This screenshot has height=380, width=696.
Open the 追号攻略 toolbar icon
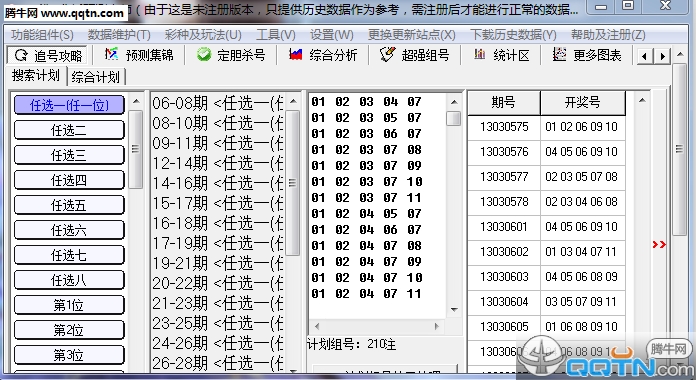pos(21,55)
